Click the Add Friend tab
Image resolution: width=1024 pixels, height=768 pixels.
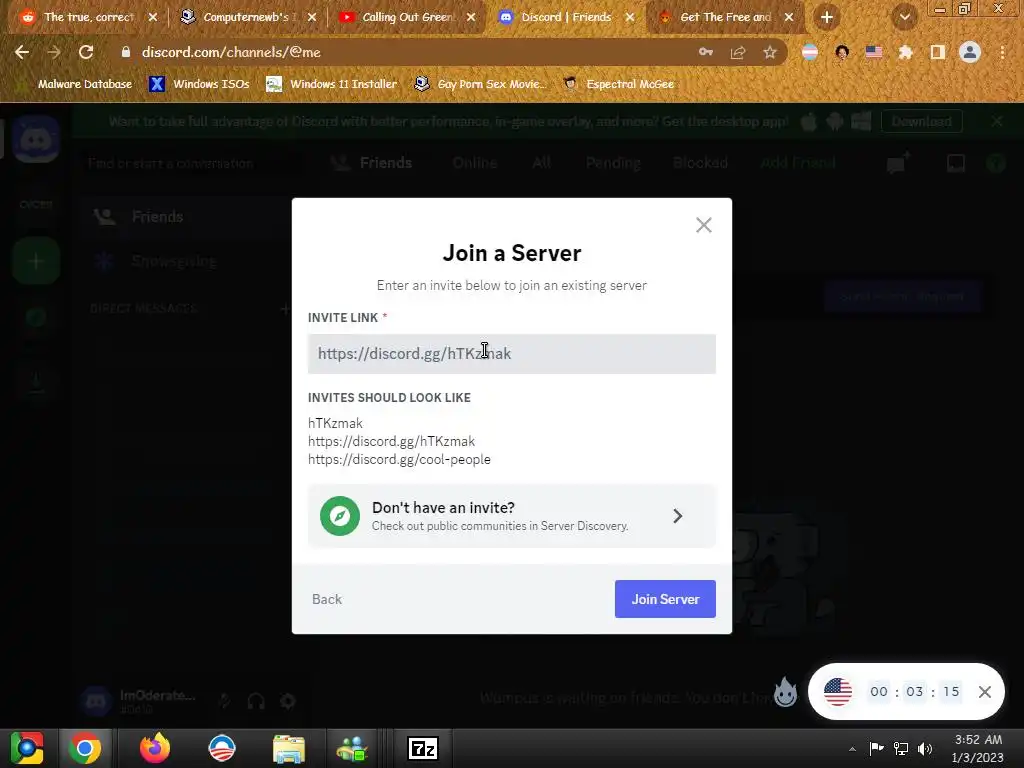(797, 163)
